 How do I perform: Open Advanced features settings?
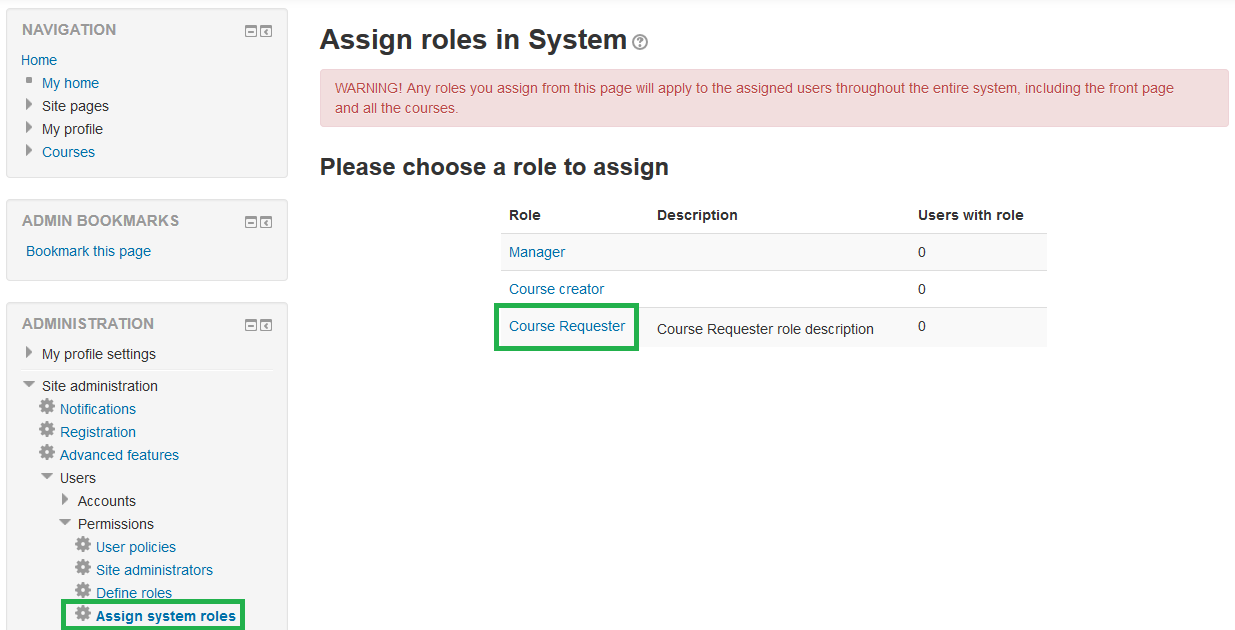pos(119,455)
